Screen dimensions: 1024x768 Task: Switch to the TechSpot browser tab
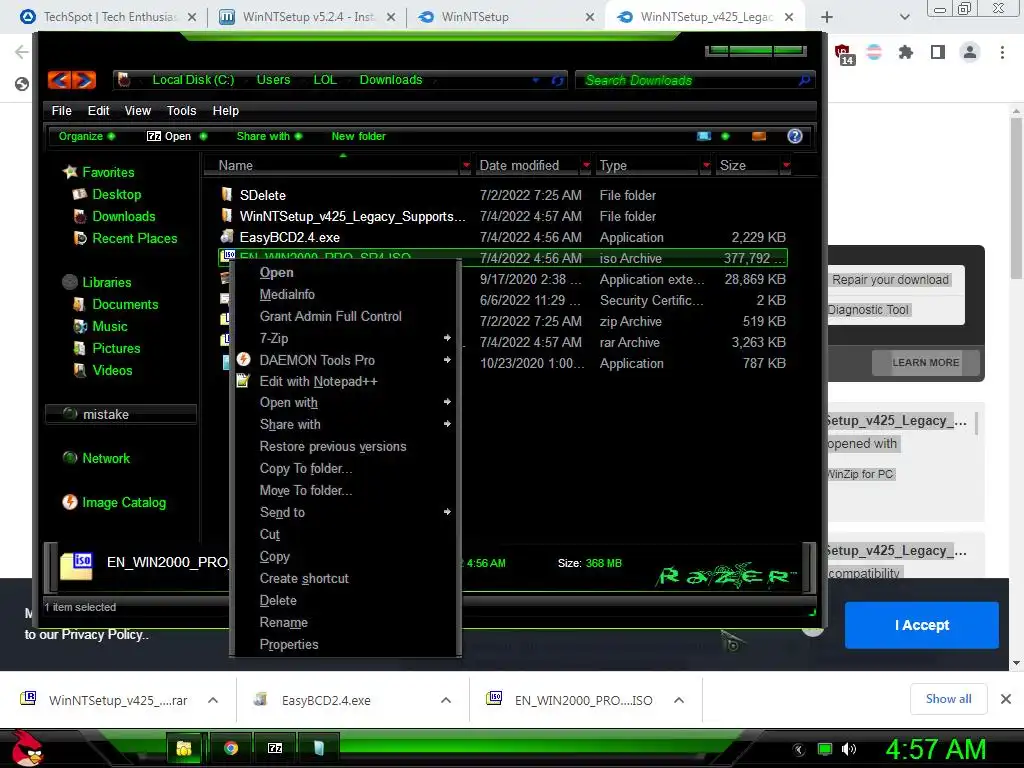pyautogui.click(x=109, y=17)
